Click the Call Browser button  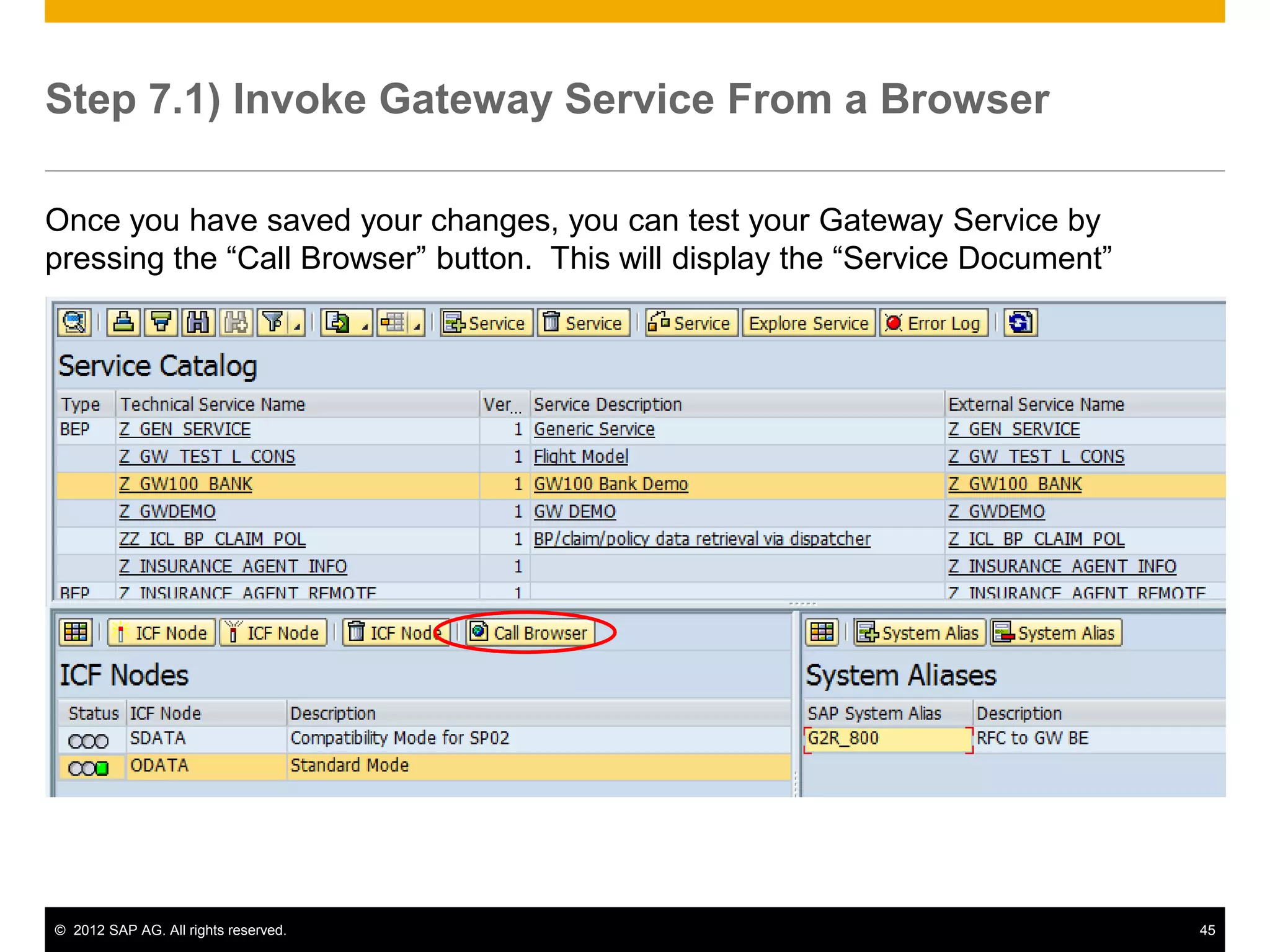tap(530, 632)
